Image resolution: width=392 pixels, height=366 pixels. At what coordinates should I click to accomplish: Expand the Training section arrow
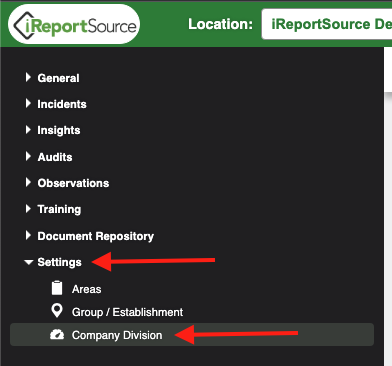click(28, 209)
